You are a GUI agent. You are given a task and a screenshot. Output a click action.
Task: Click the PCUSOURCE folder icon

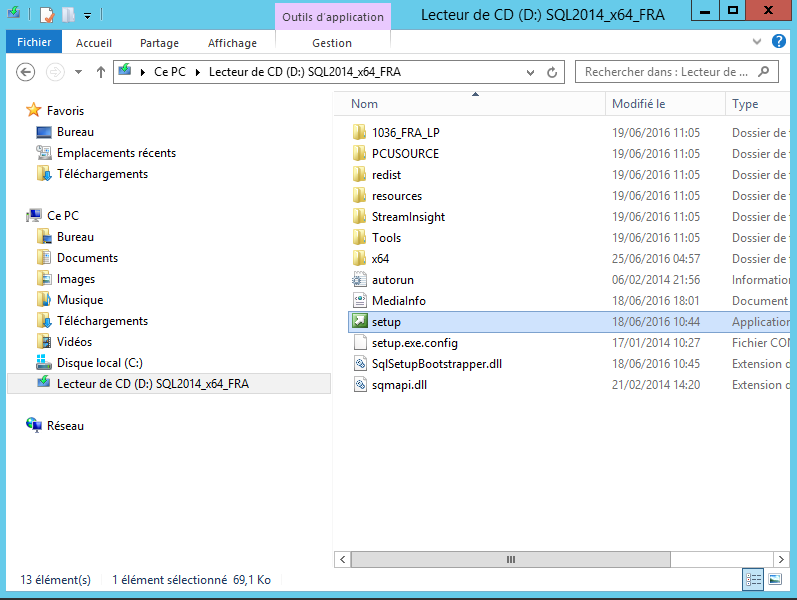[x=359, y=154]
